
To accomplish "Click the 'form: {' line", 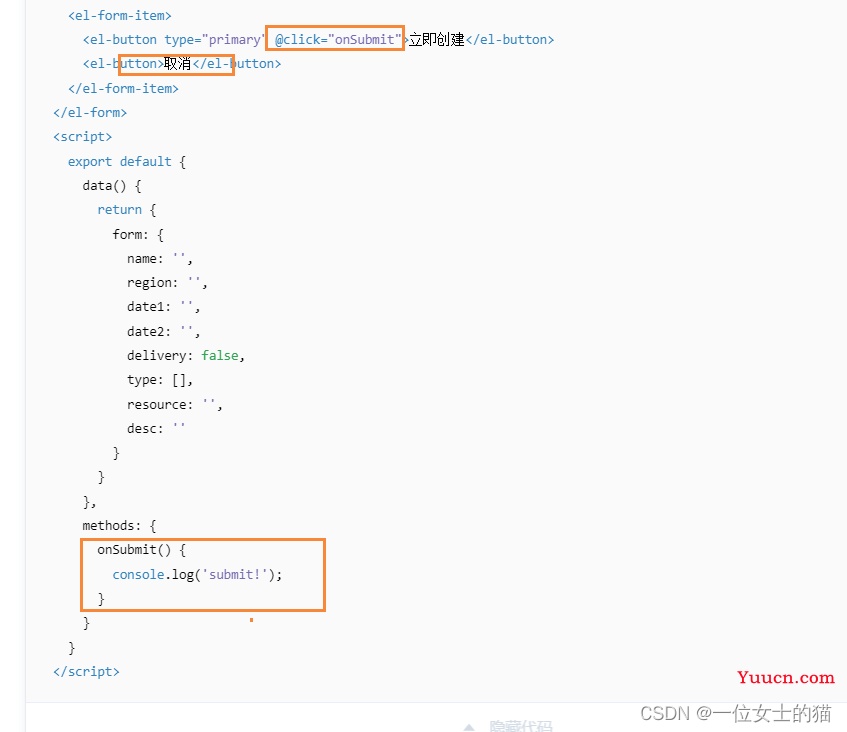I will 138,234.
